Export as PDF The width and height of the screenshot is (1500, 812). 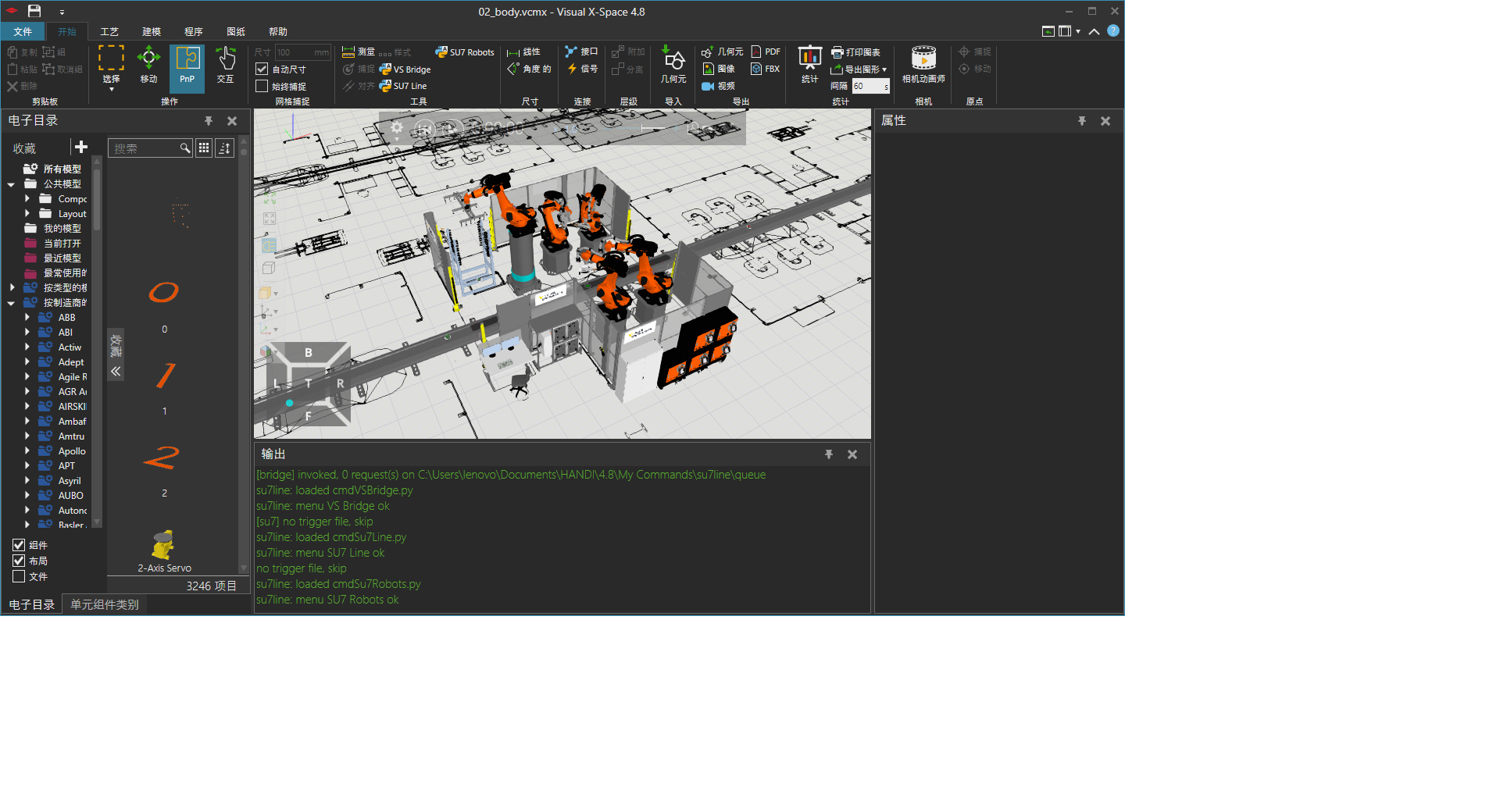(x=766, y=52)
